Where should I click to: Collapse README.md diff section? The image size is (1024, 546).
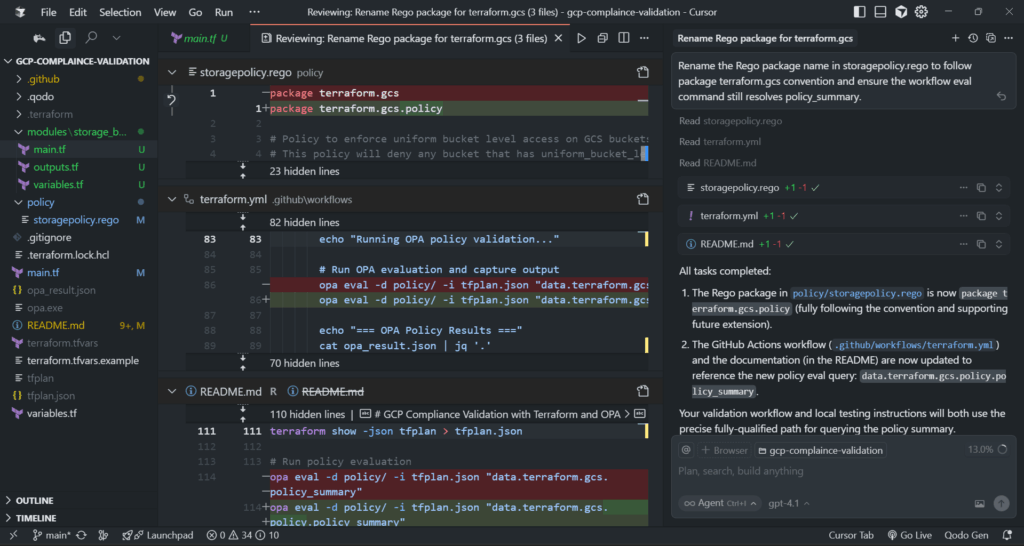172,391
